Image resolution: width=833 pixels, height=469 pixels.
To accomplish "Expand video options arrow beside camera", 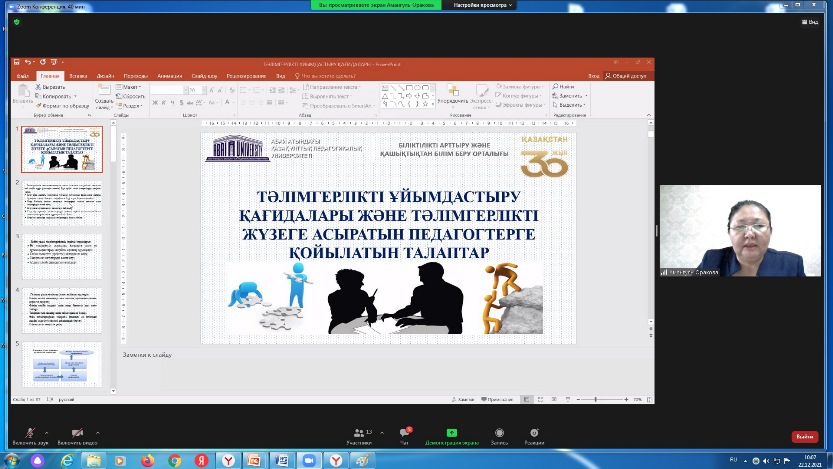I will pyautogui.click(x=95, y=429).
